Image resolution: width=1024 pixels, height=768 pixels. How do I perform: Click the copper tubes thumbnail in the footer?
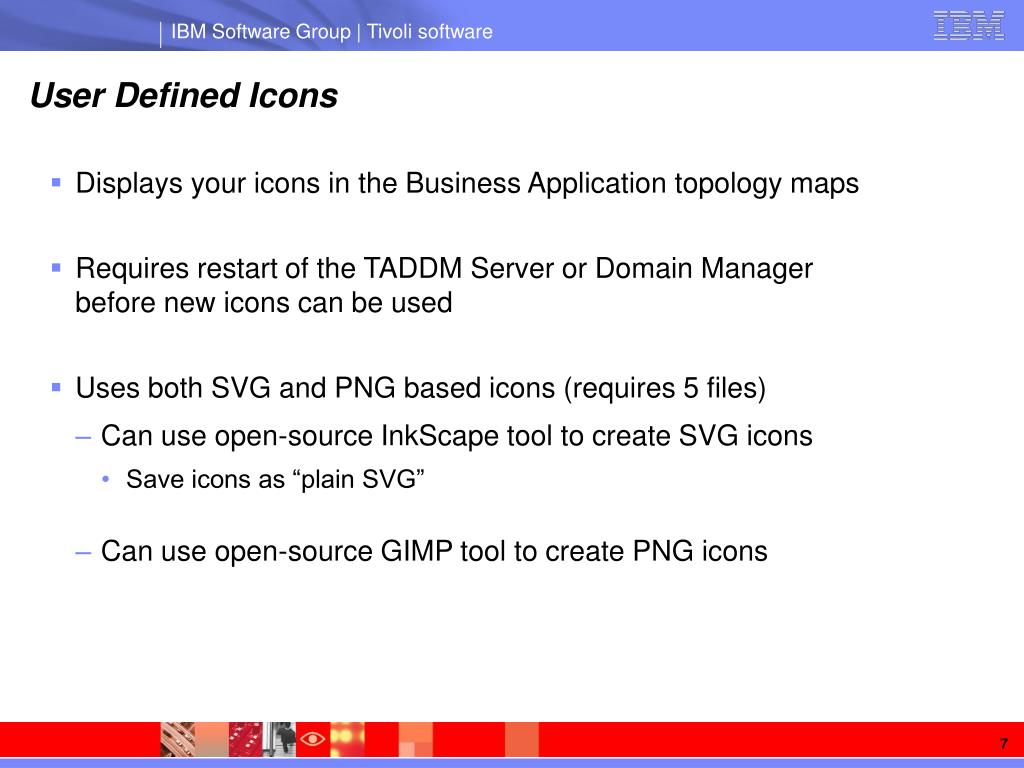click(x=178, y=739)
